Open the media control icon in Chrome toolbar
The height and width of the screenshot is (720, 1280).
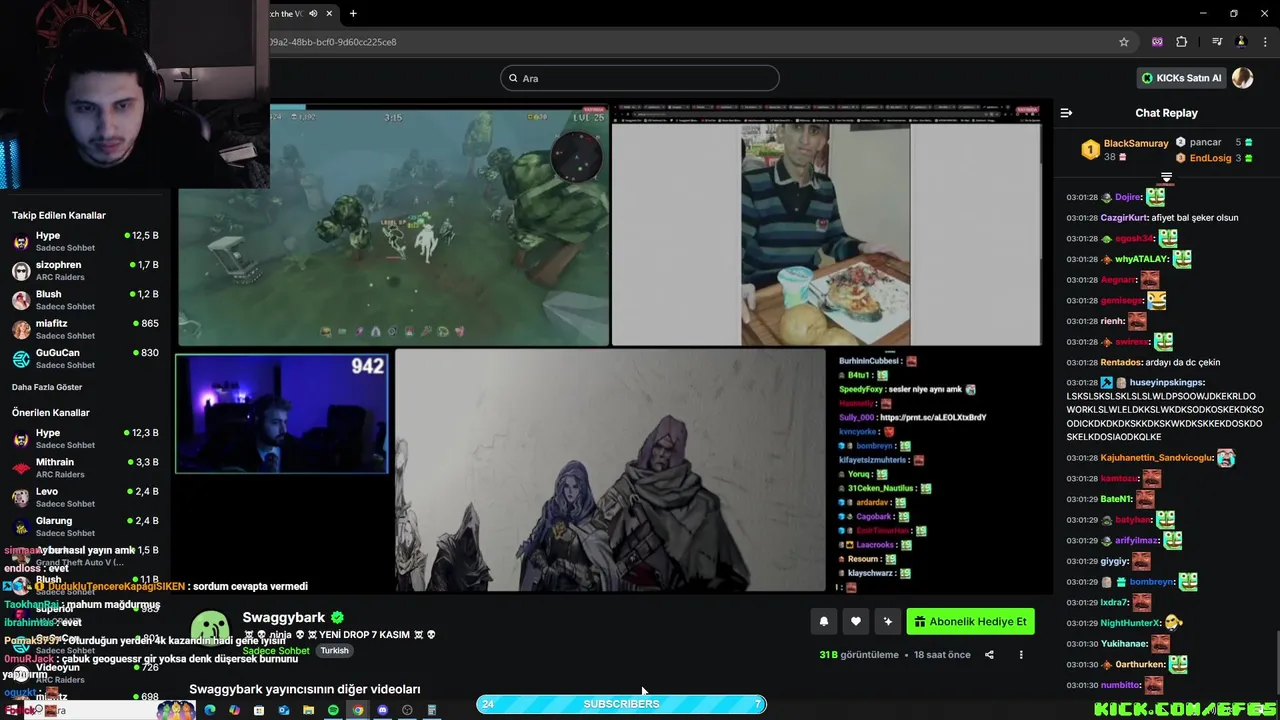[x=1217, y=42]
